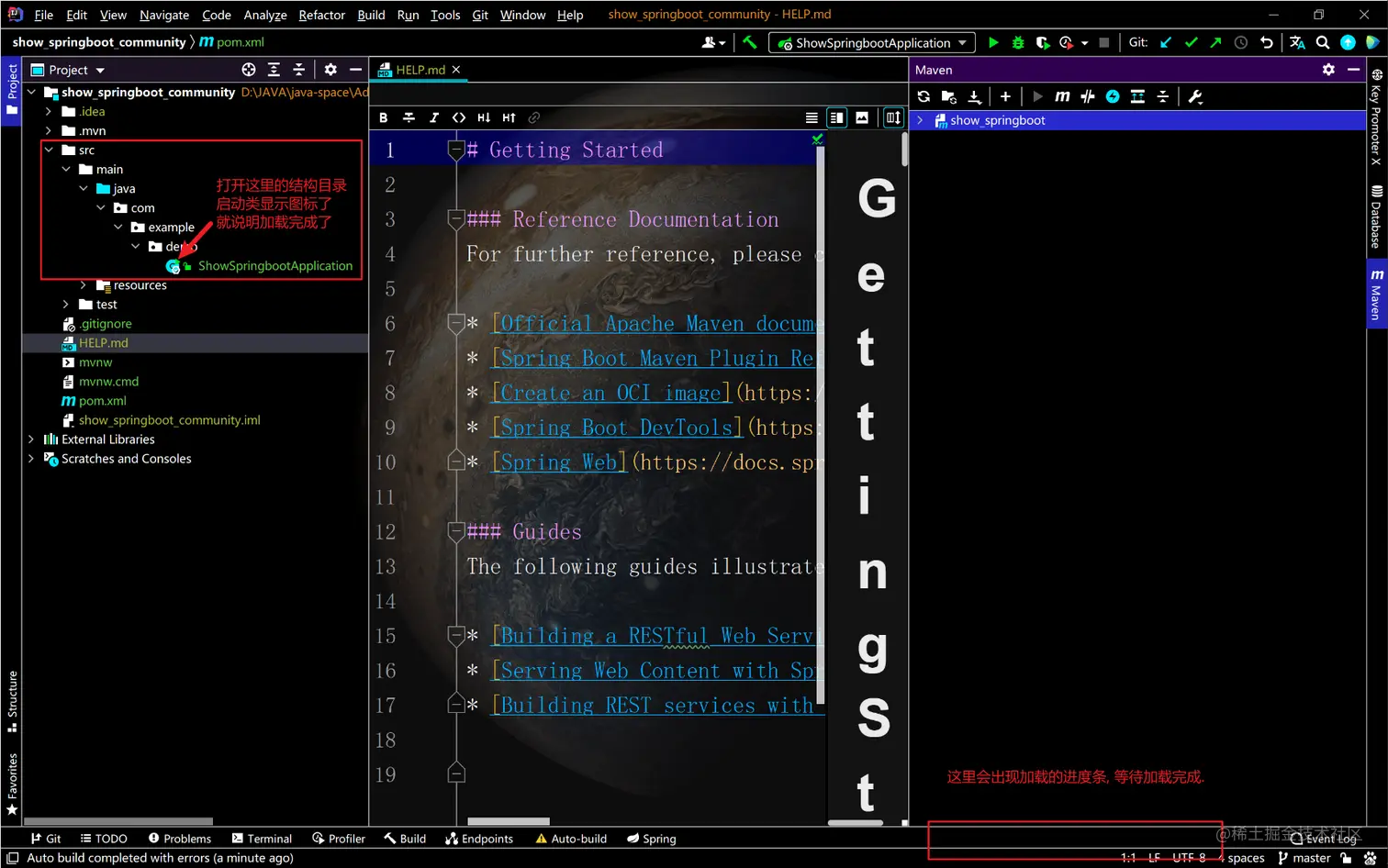Viewport: 1388px width, 868px height.
Task: Roll back changes with the undo icon
Action: click(x=1267, y=42)
